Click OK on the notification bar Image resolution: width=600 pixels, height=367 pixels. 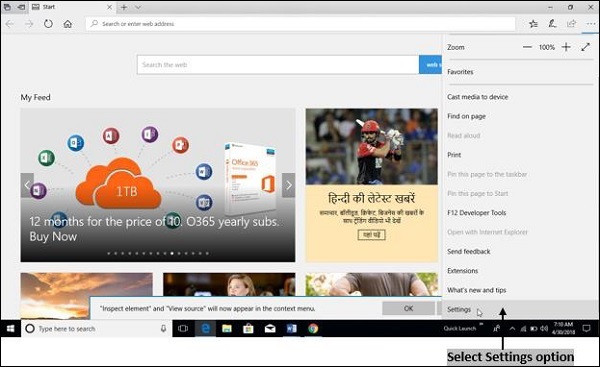click(408, 308)
